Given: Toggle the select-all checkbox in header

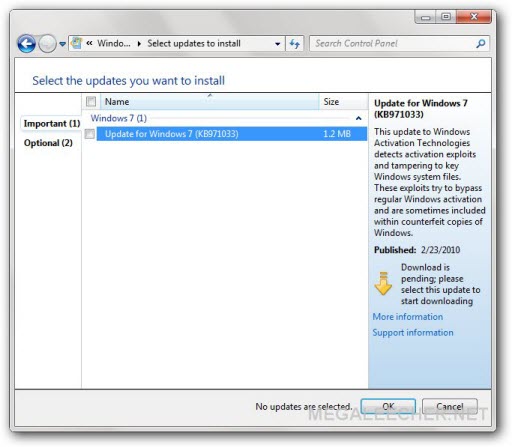Looking at the screenshot, I should coord(91,101).
